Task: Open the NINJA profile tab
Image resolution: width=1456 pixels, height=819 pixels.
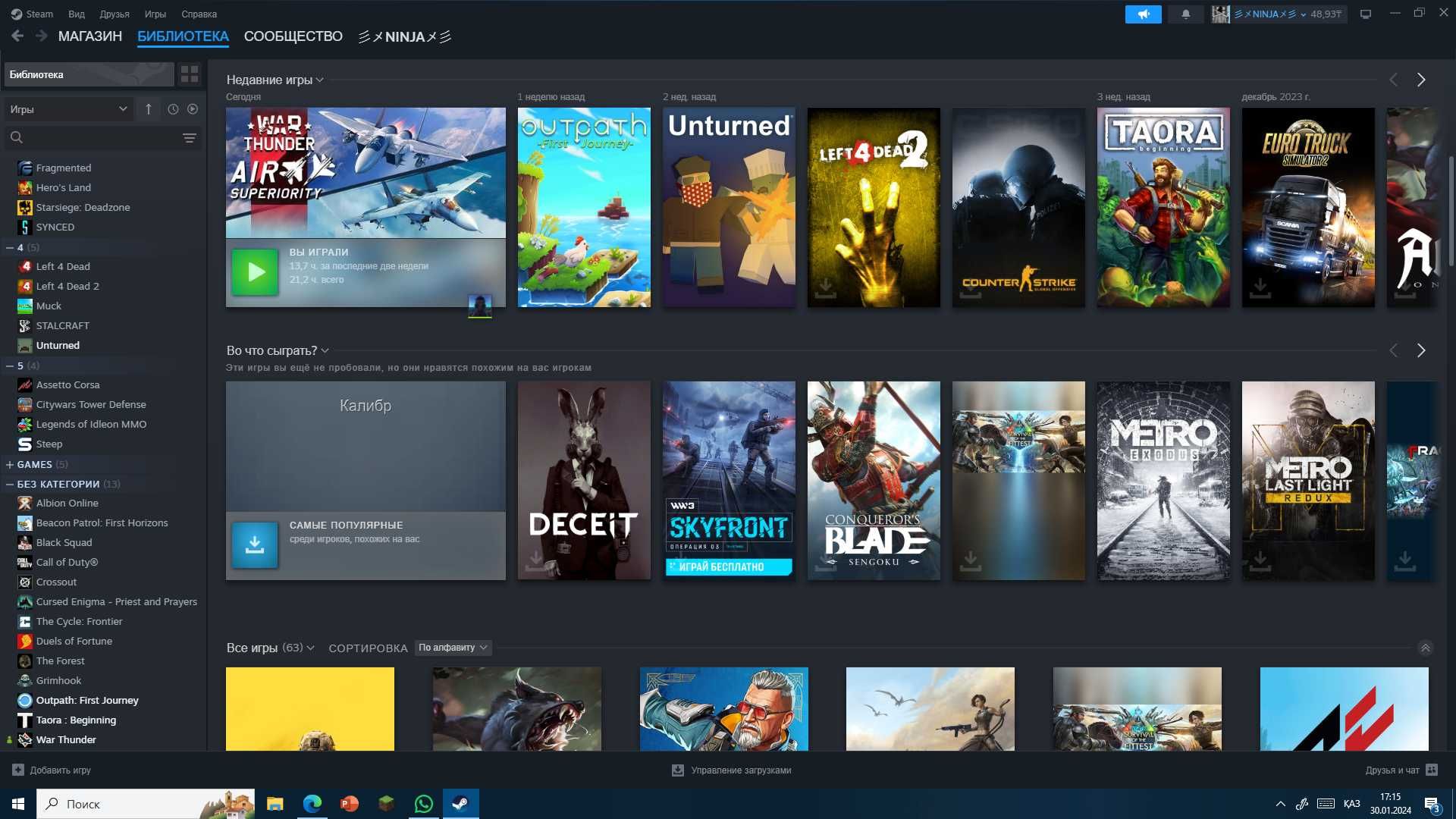Action: coord(405,36)
